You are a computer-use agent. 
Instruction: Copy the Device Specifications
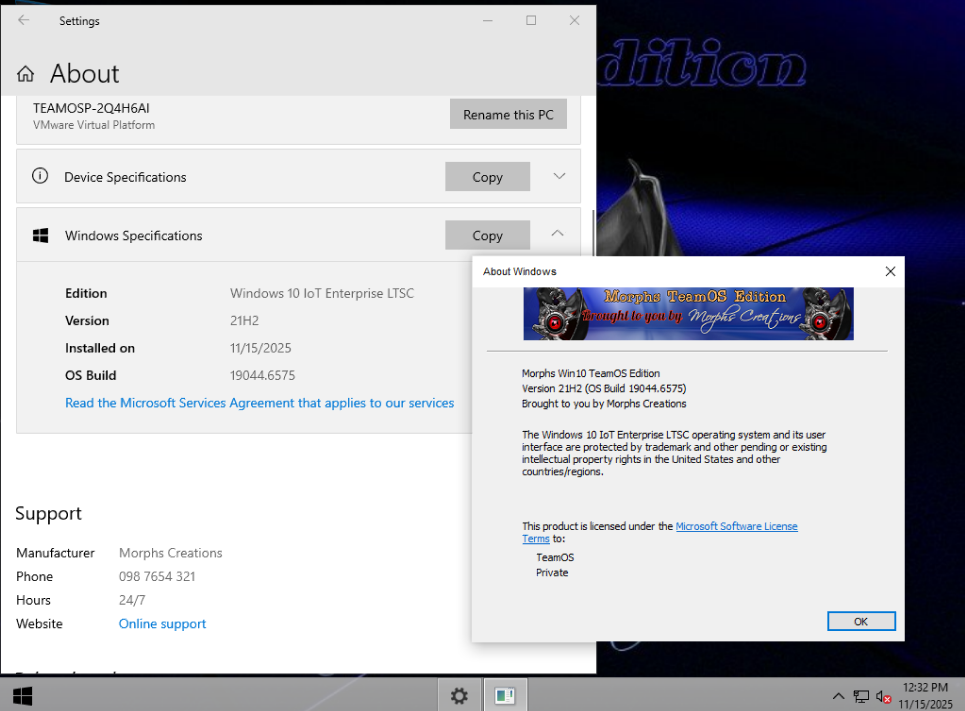pos(487,177)
